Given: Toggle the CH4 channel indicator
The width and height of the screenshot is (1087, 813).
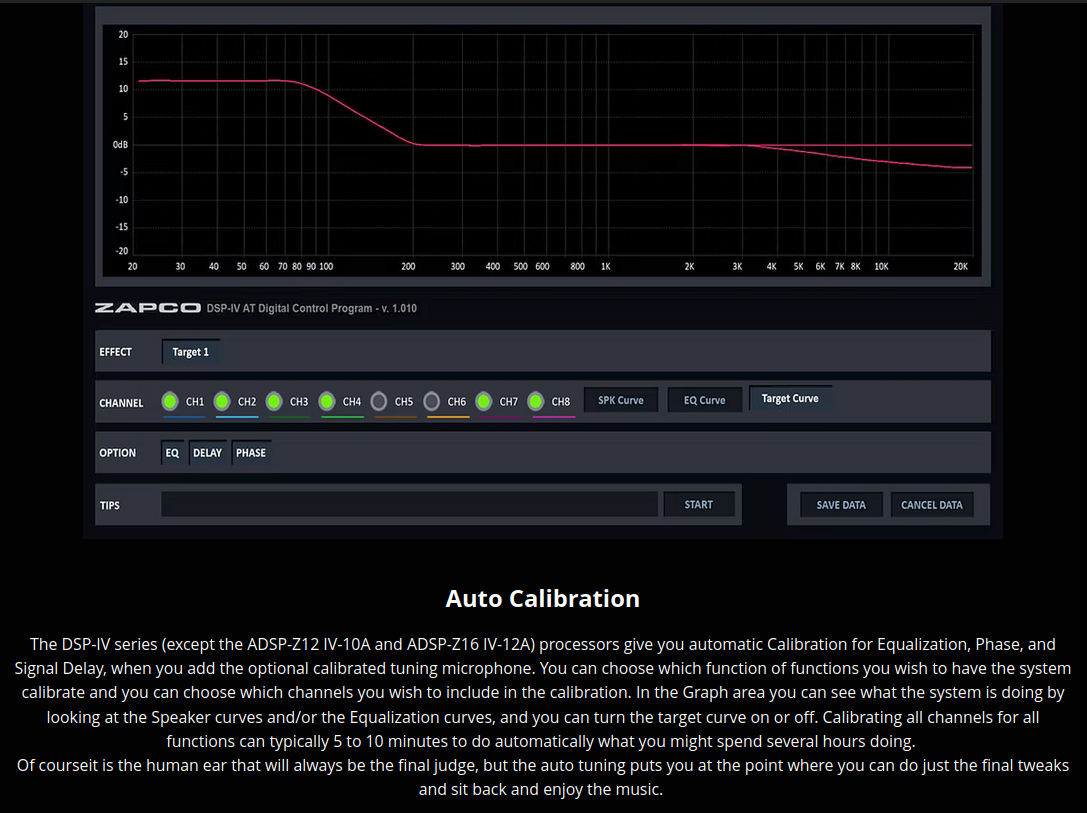Looking at the screenshot, I should 327,401.
